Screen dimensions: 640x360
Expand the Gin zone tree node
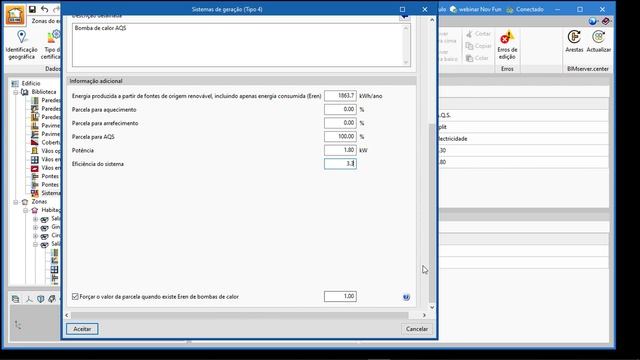coord(36,227)
